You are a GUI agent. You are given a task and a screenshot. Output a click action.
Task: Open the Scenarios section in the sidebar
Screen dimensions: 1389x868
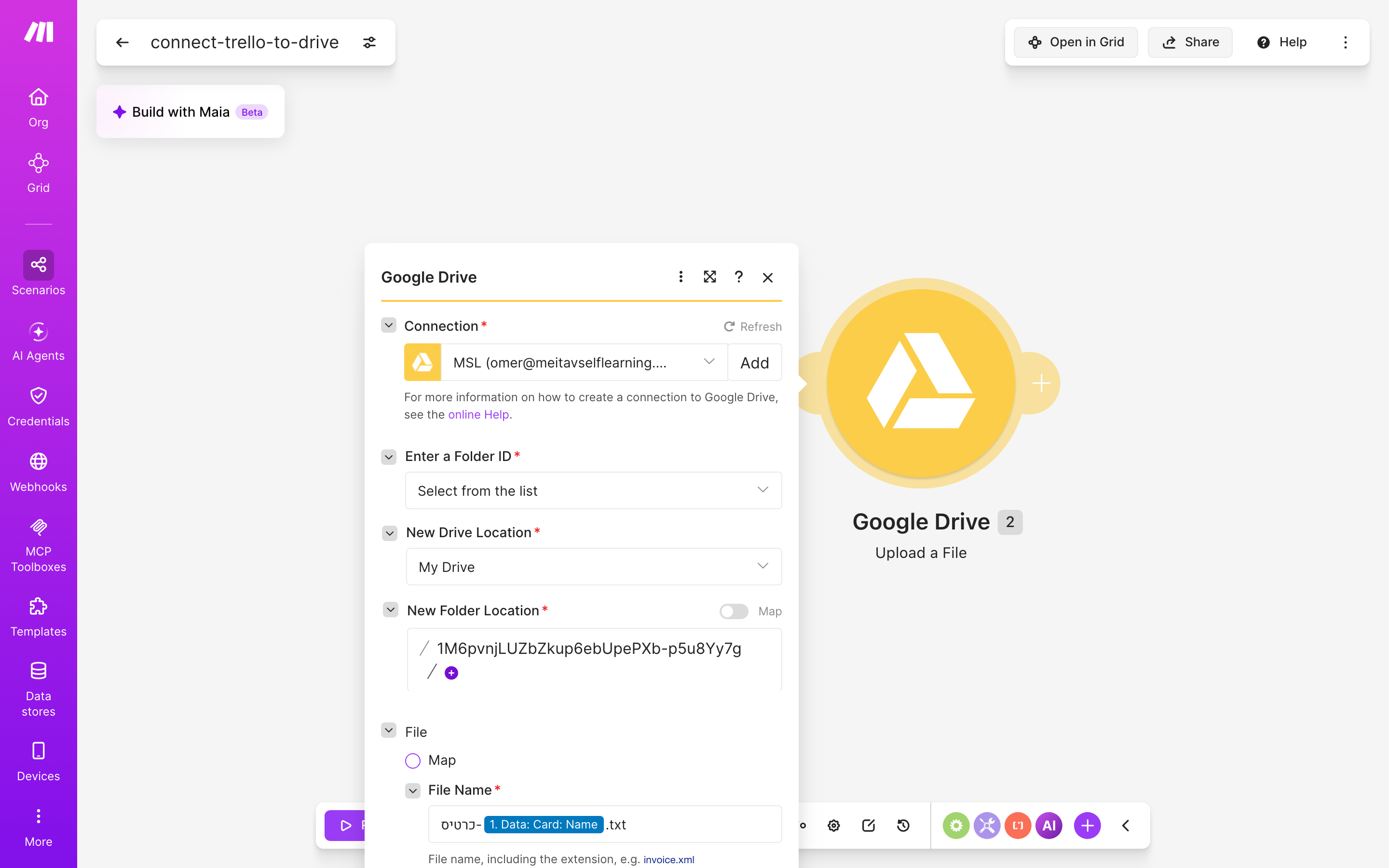click(x=39, y=273)
